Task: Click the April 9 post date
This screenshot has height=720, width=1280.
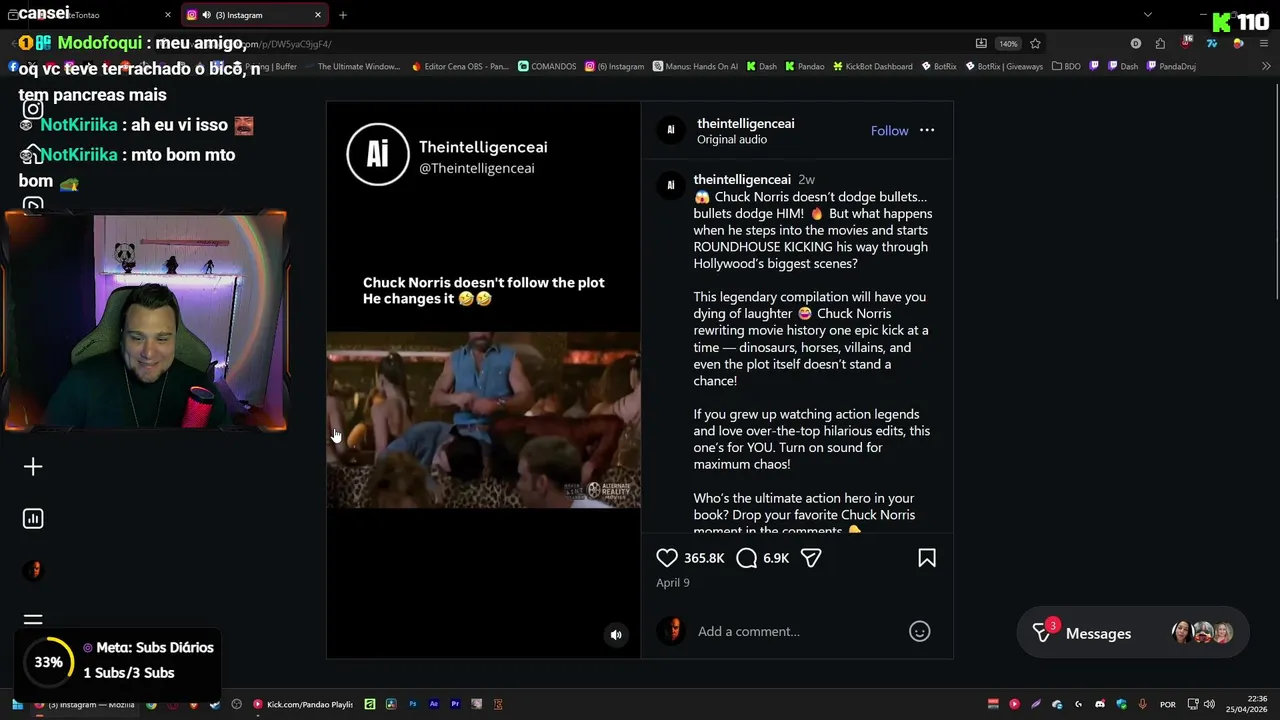Action: pyautogui.click(x=672, y=582)
